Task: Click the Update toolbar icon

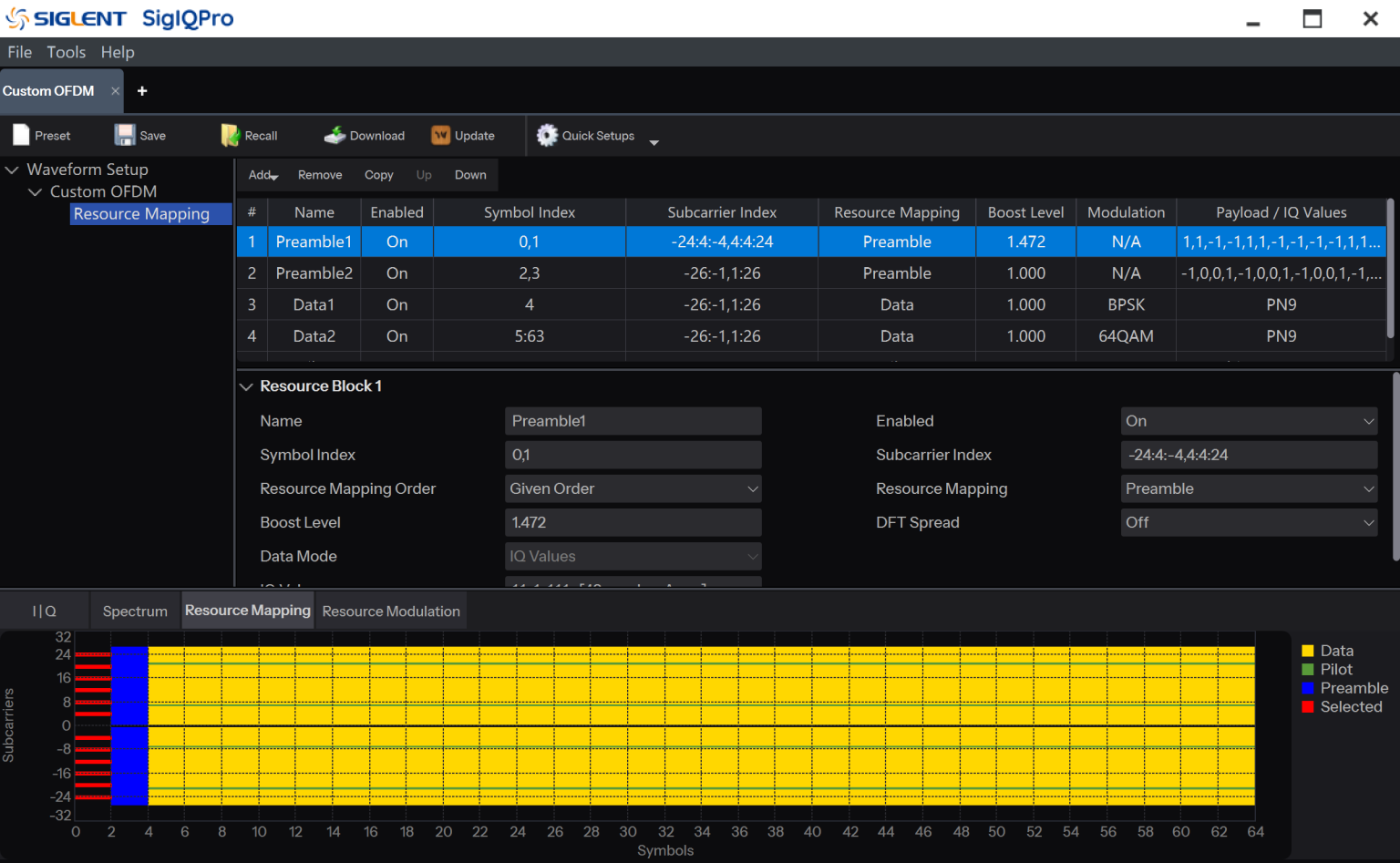Action: click(440, 134)
